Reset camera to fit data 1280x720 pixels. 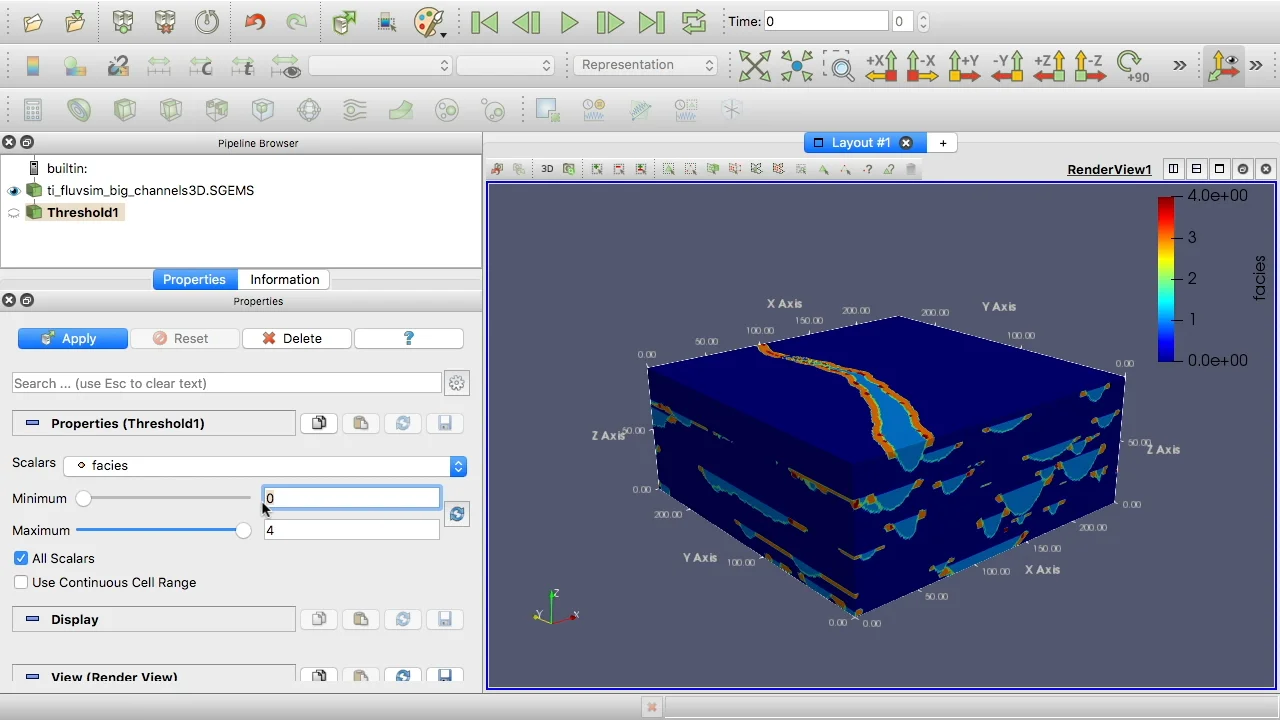[x=754, y=66]
